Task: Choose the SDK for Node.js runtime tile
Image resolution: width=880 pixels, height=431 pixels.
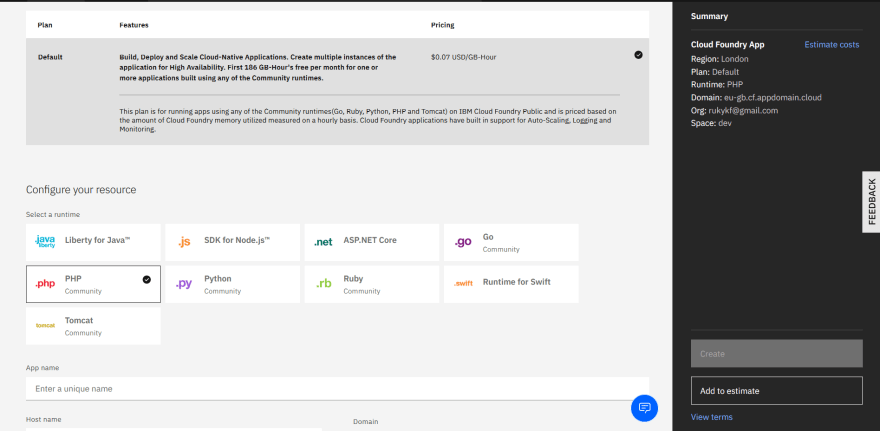Action: click(232, 242)
